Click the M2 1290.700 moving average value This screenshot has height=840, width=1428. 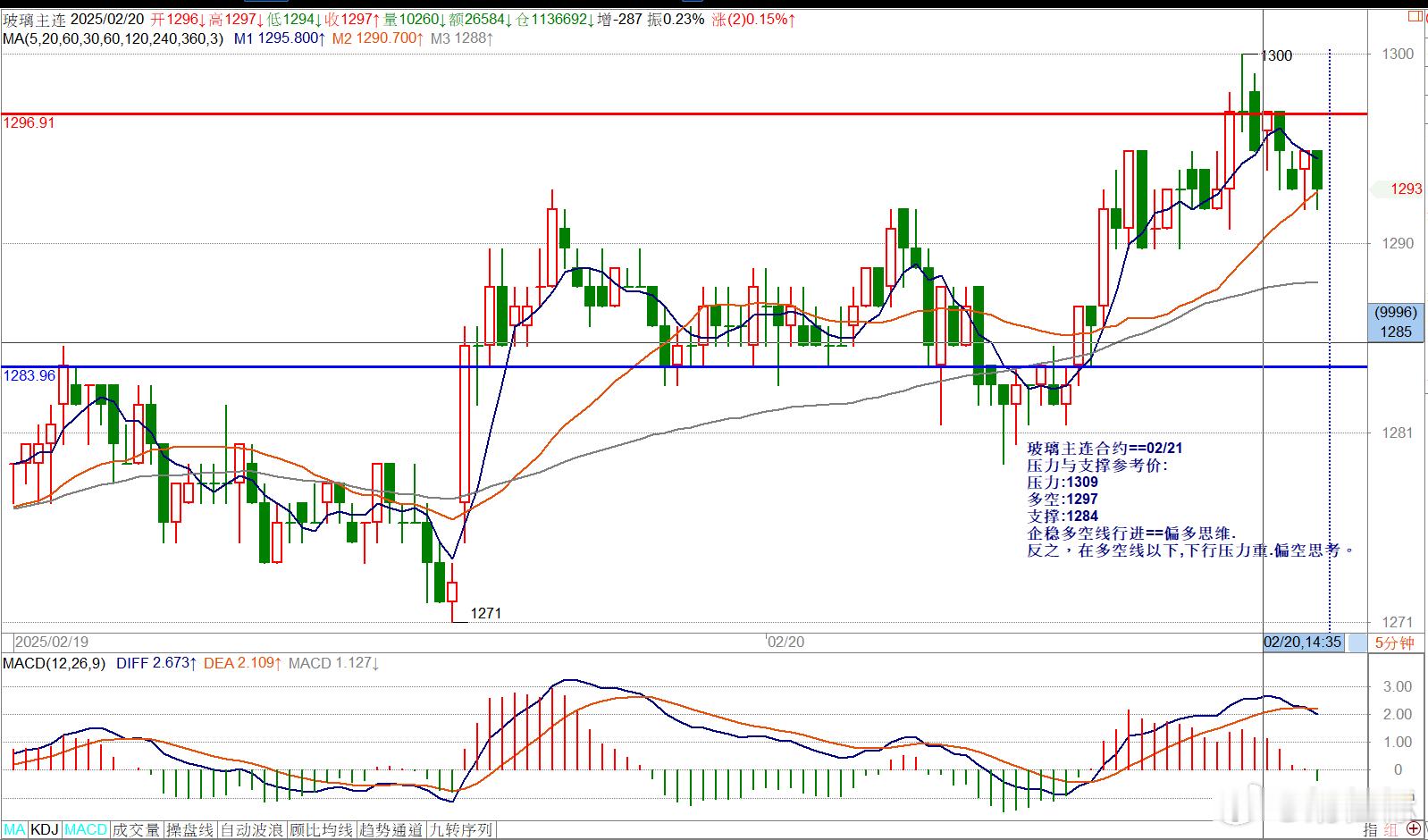[x=377, y=38]
